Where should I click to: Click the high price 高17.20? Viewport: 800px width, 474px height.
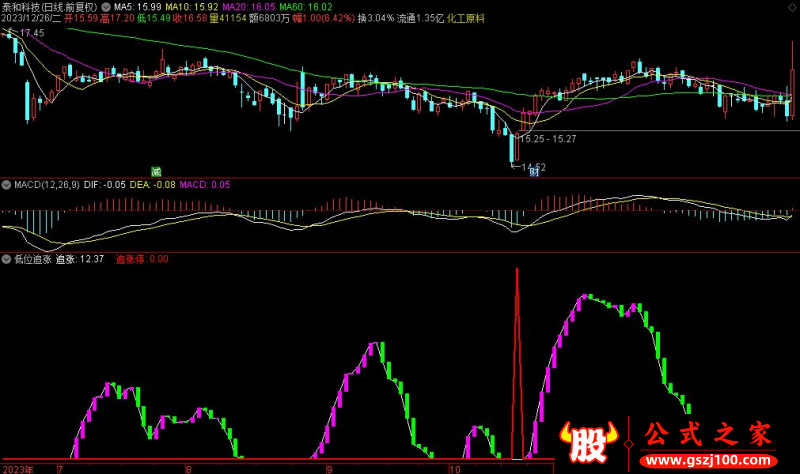[x=117, y=18]
